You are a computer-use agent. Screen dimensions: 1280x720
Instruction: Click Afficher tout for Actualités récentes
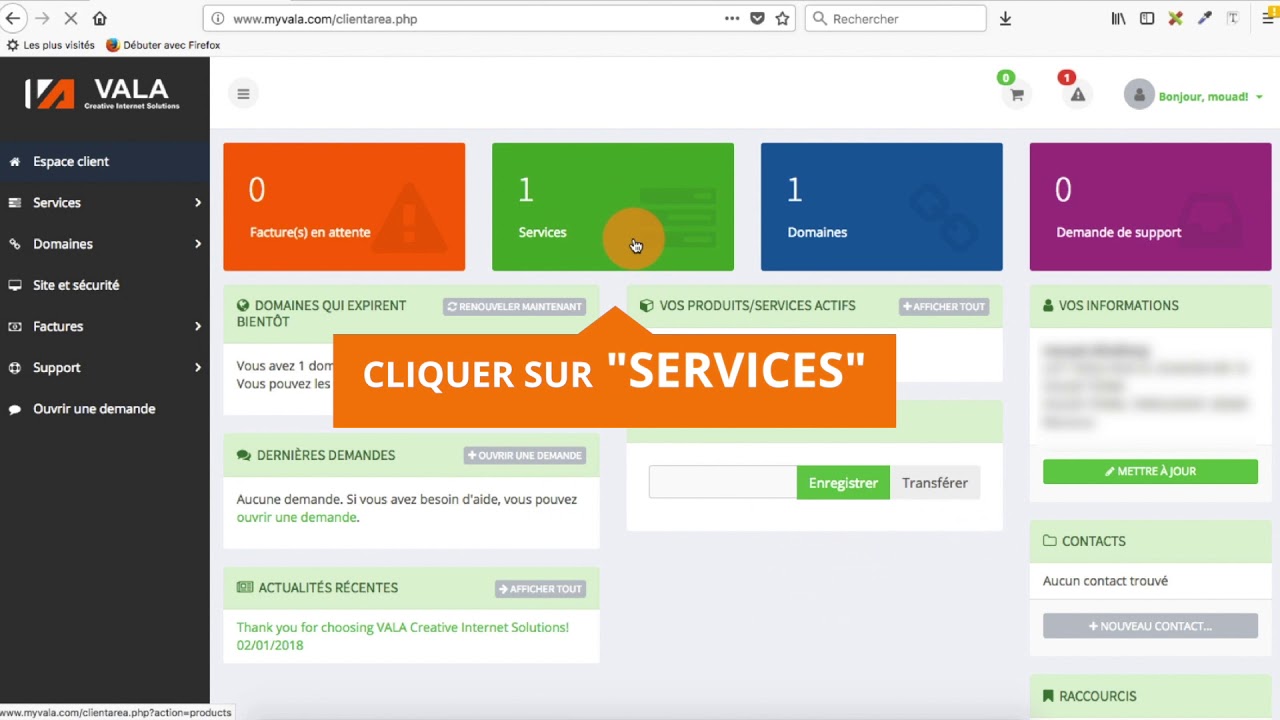540,589
